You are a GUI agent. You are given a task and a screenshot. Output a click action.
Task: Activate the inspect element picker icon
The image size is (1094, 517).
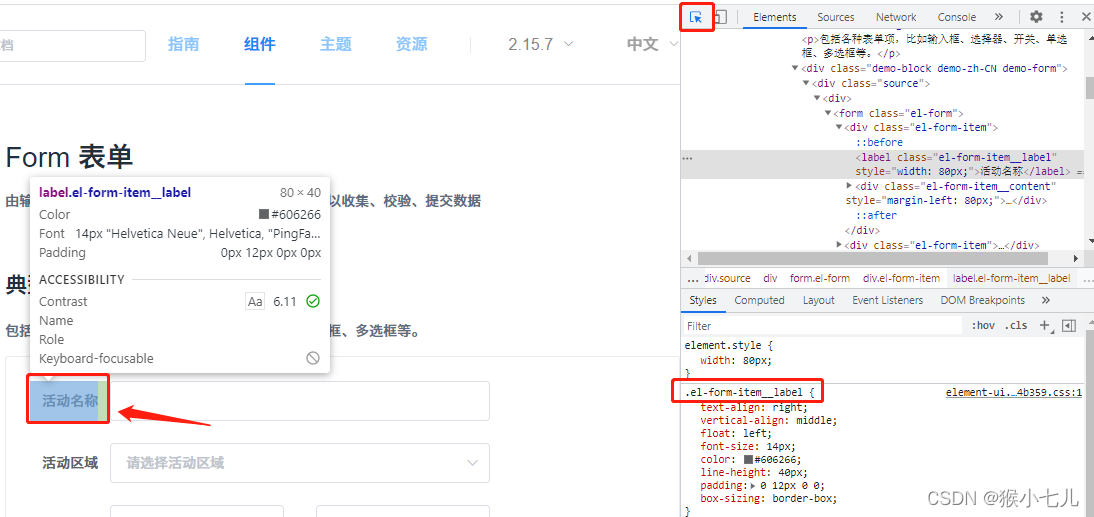tap(696, 17)
